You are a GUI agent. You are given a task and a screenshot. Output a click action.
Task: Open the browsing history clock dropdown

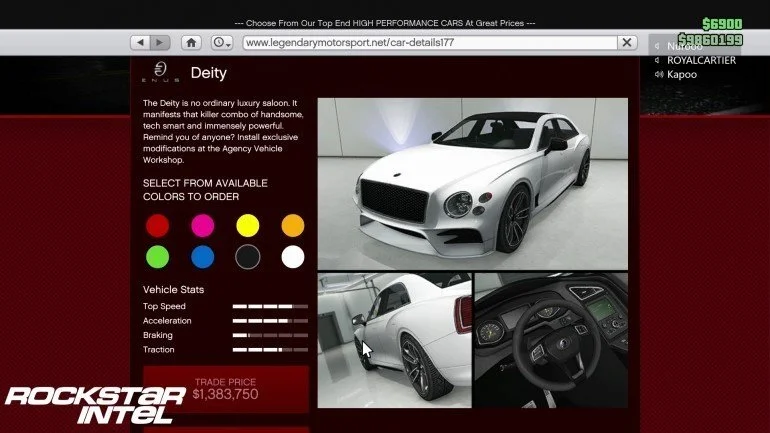click(x=222, y=43)
